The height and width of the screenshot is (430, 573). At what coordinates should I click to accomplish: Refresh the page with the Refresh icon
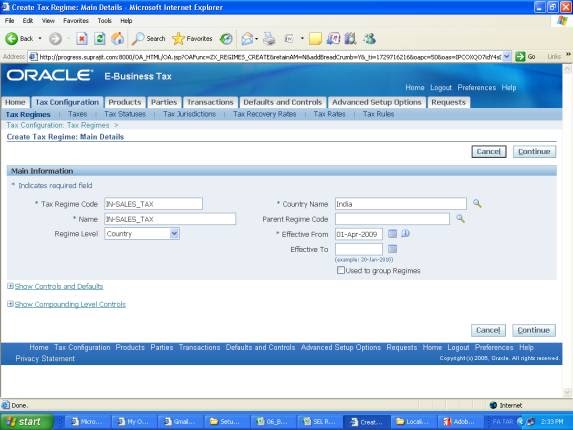[99, 38]
